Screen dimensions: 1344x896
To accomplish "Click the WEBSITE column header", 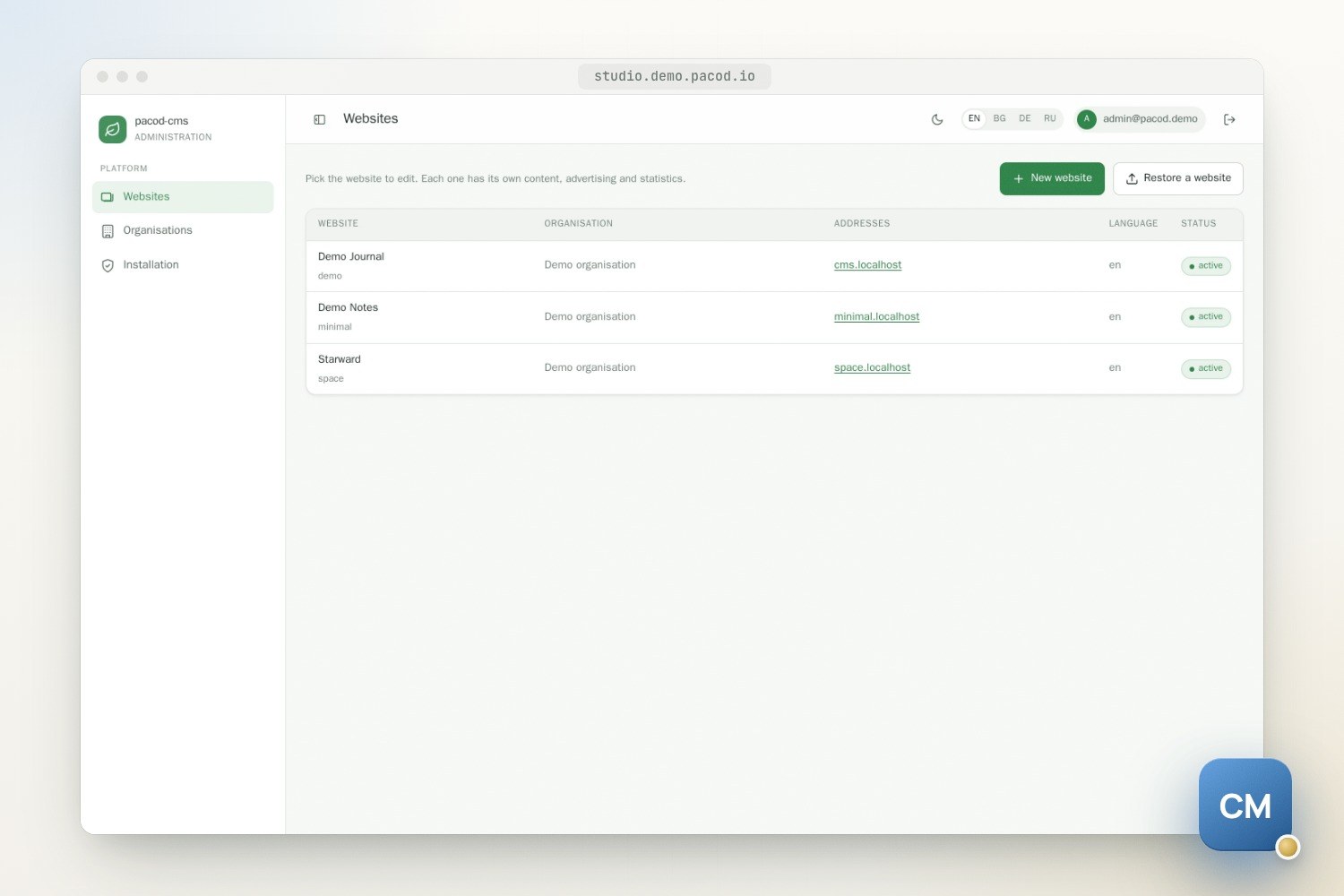I will coord(338,224).
